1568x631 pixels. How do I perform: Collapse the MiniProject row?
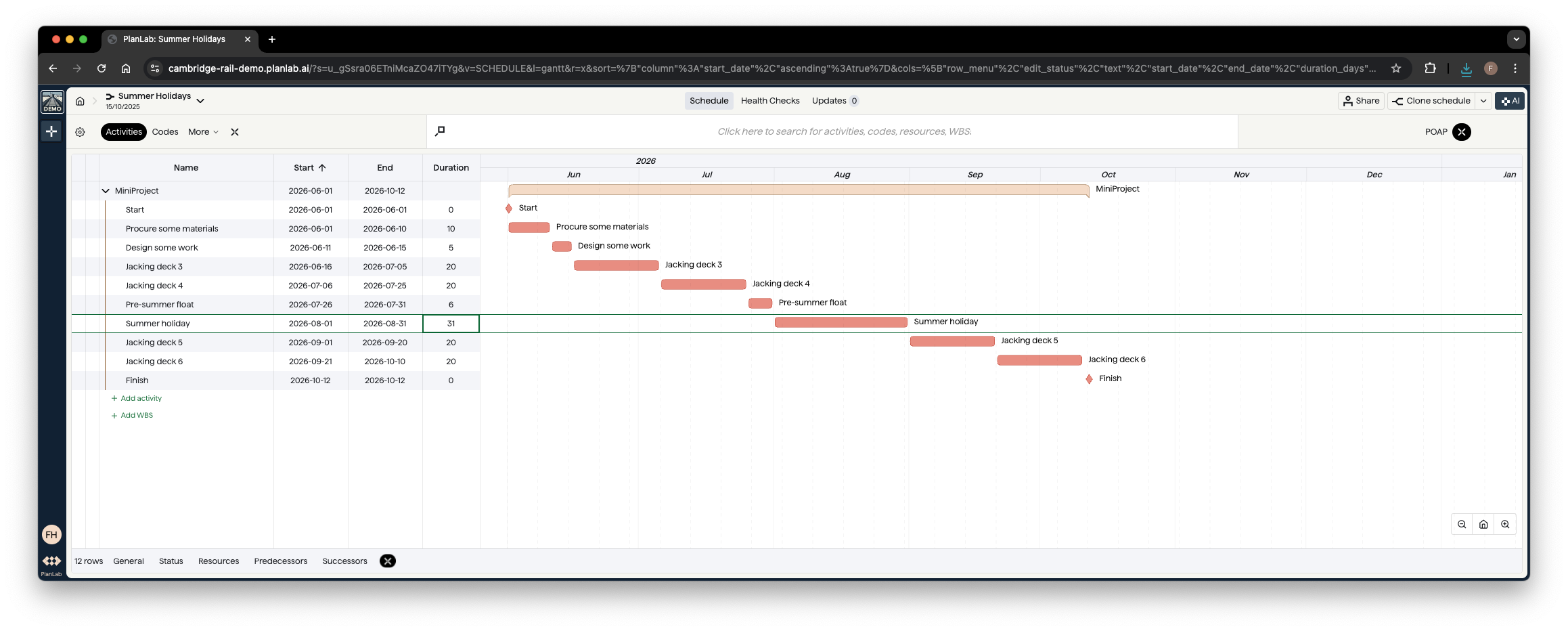coord(106,190)
